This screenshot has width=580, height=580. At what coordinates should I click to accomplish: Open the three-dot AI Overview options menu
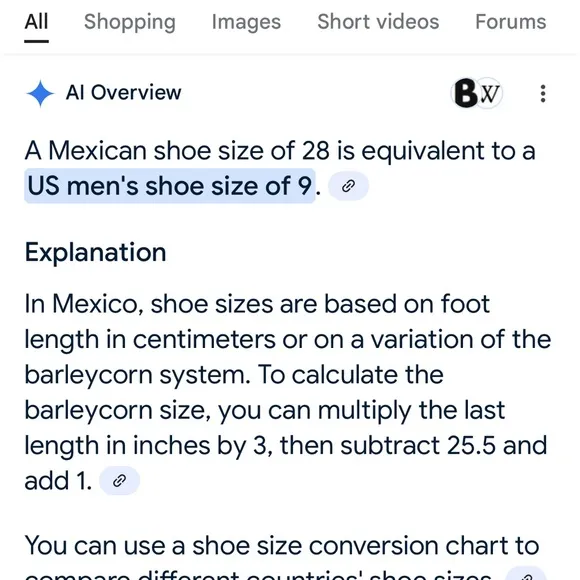coord(543,94)
